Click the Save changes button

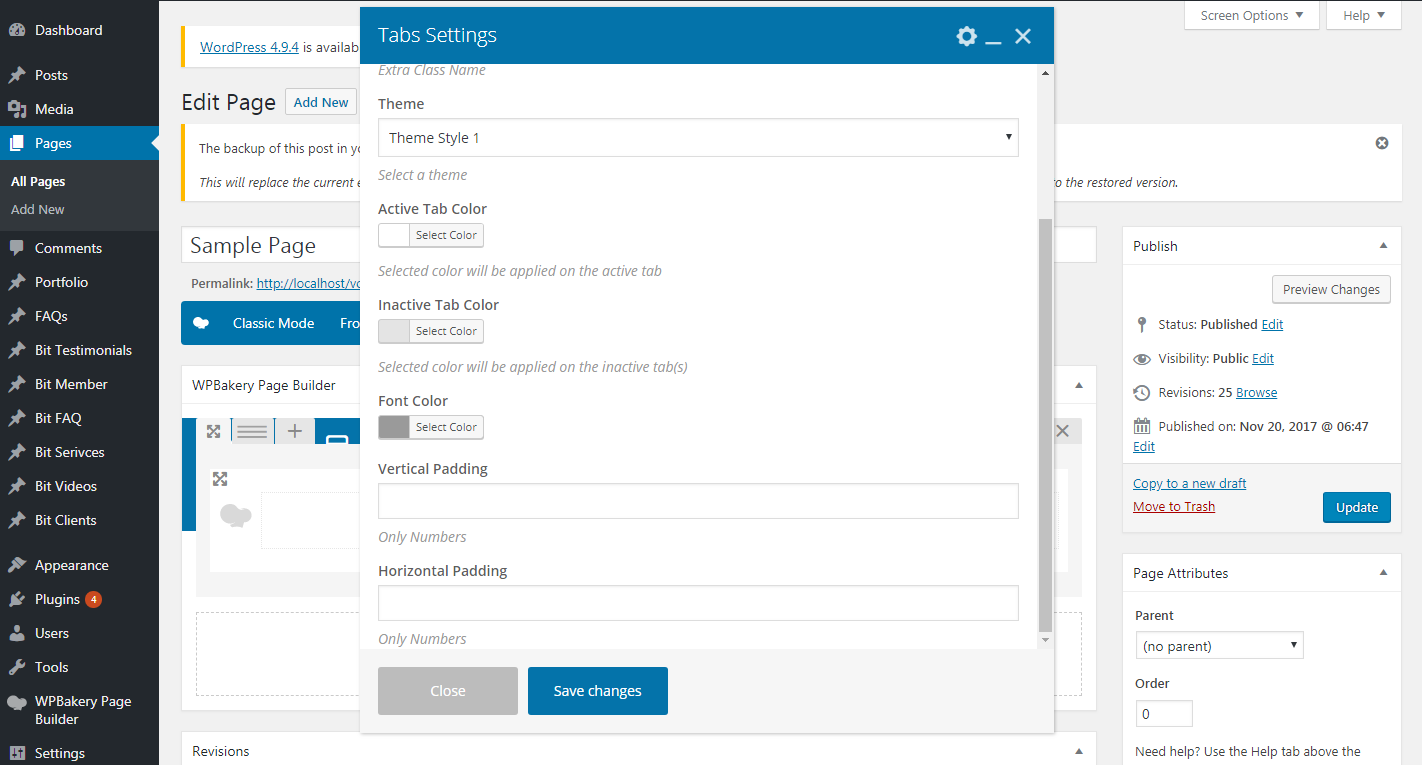pos(597,691)
